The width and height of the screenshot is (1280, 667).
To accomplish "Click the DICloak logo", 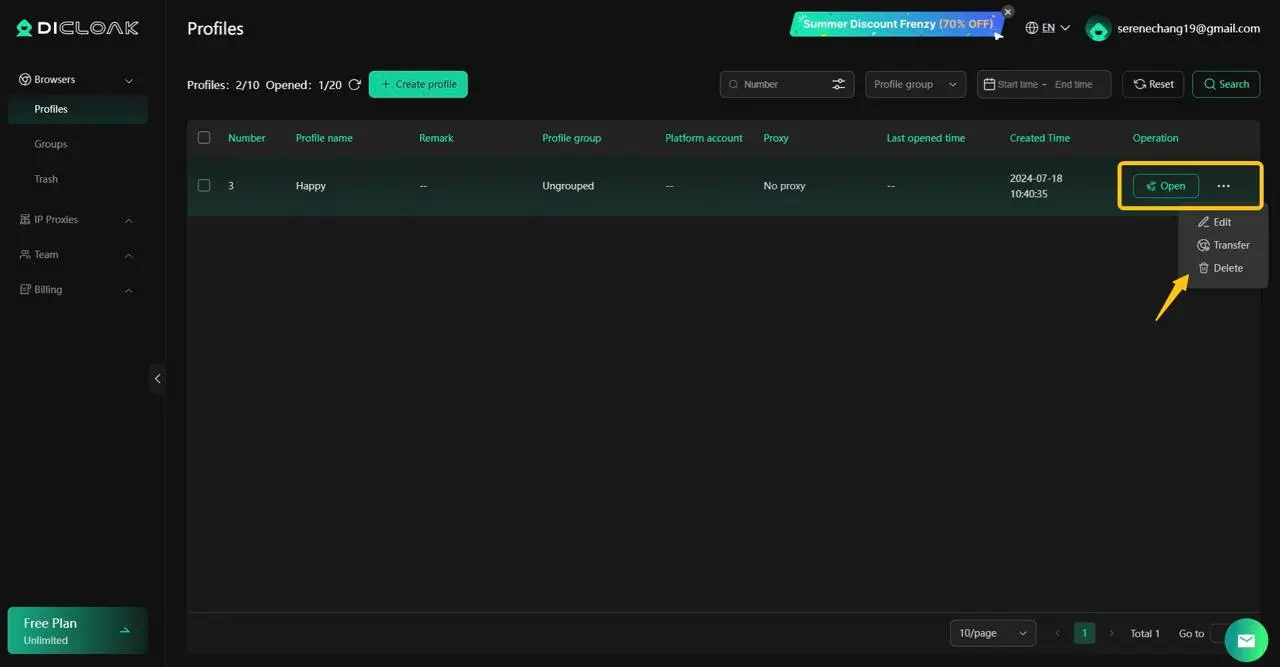I will tap(78, 28).
